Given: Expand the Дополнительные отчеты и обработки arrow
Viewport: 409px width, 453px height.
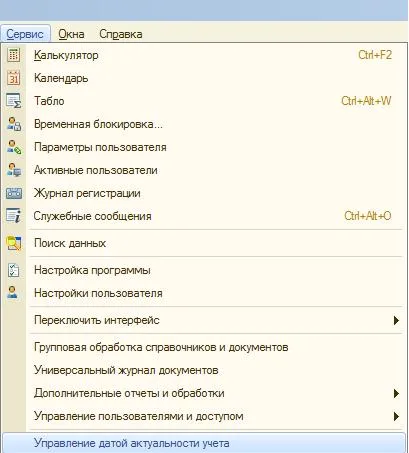Looking at the screenshot, I should 396,393.
